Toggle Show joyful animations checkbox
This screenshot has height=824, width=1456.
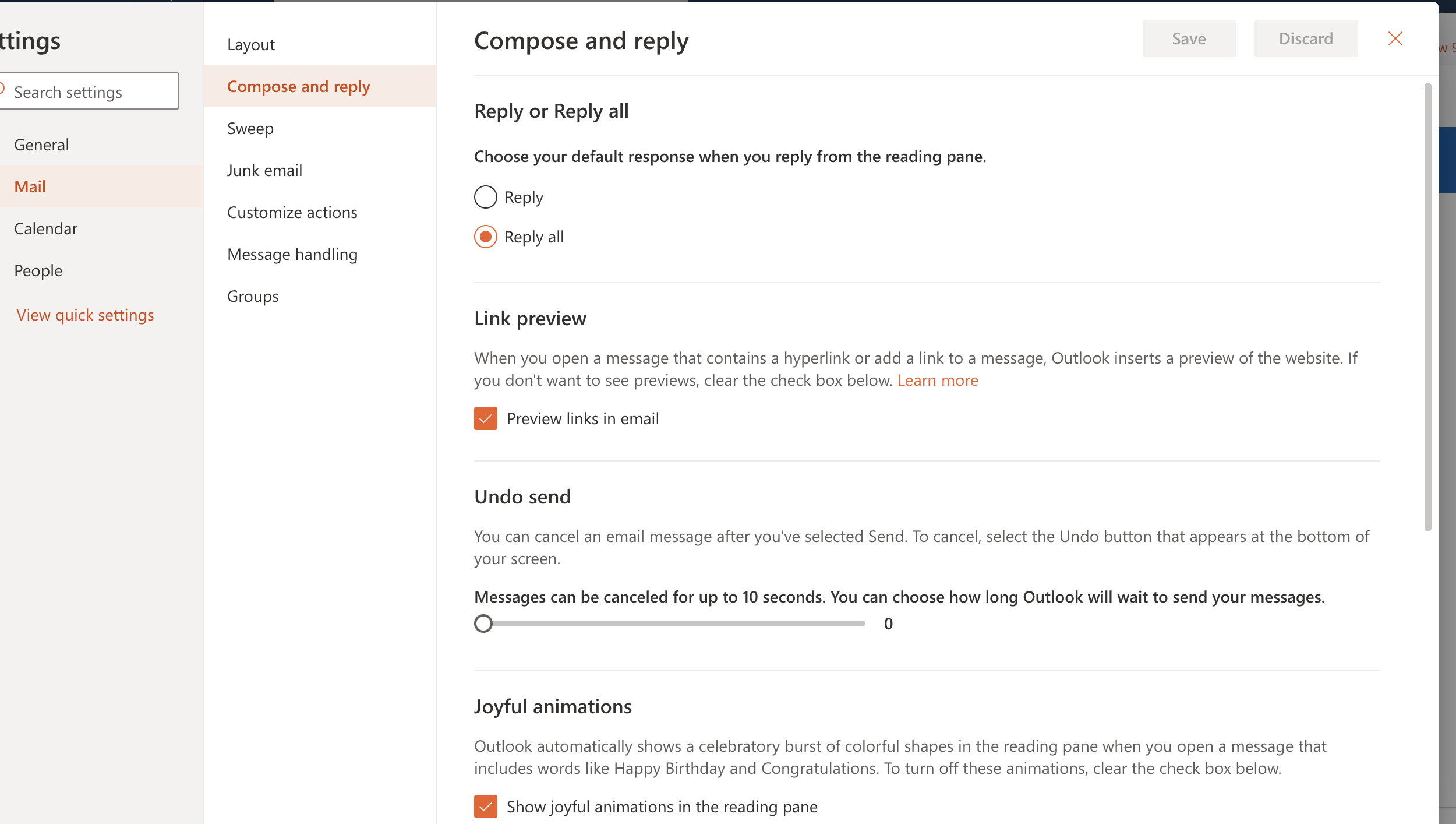[x=485, y=807]
